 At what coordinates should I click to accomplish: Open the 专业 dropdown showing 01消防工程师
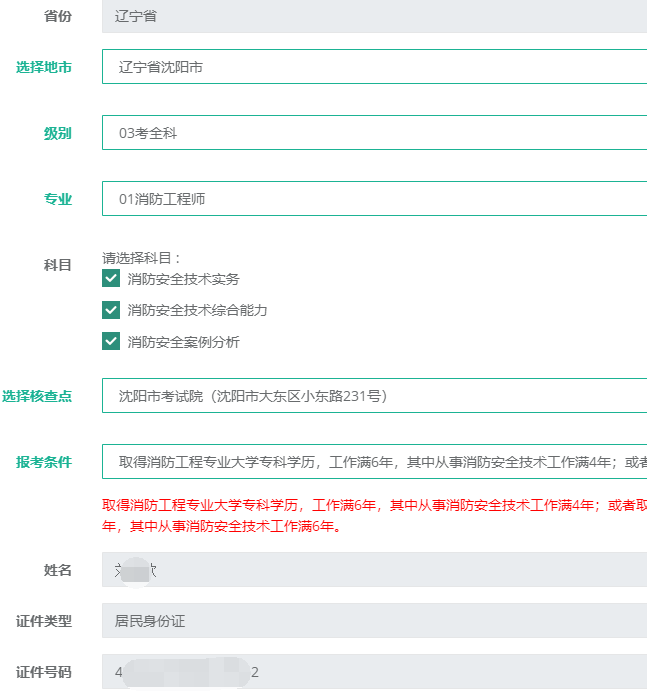click(x=374, y=199)
